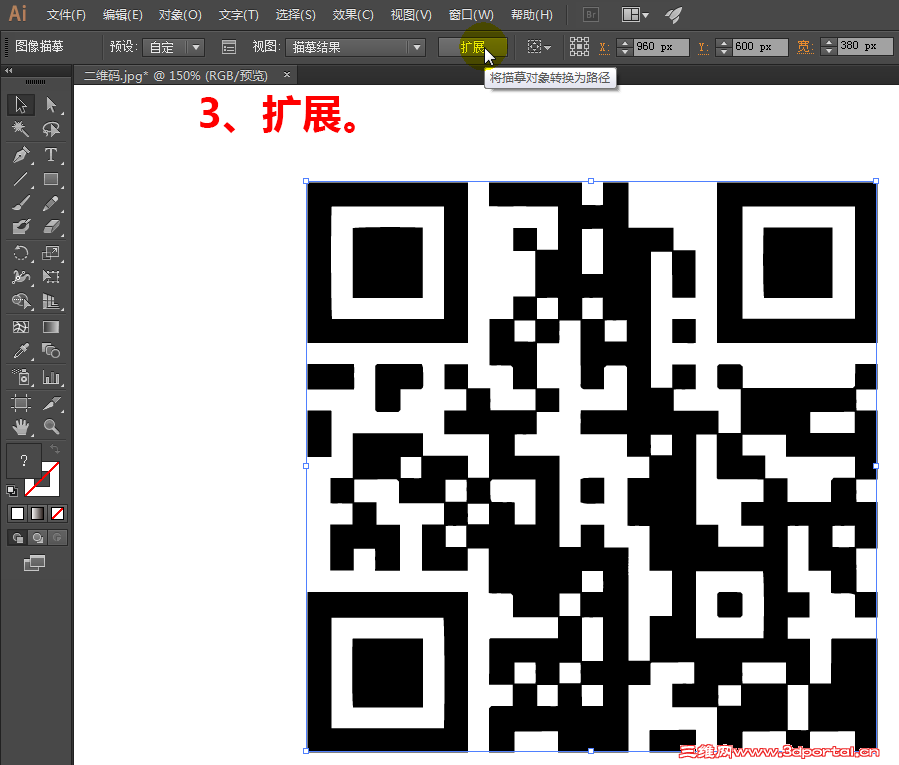Select the Hand tool
Viewport: 899px width, 765px height.
coord(21,427)
